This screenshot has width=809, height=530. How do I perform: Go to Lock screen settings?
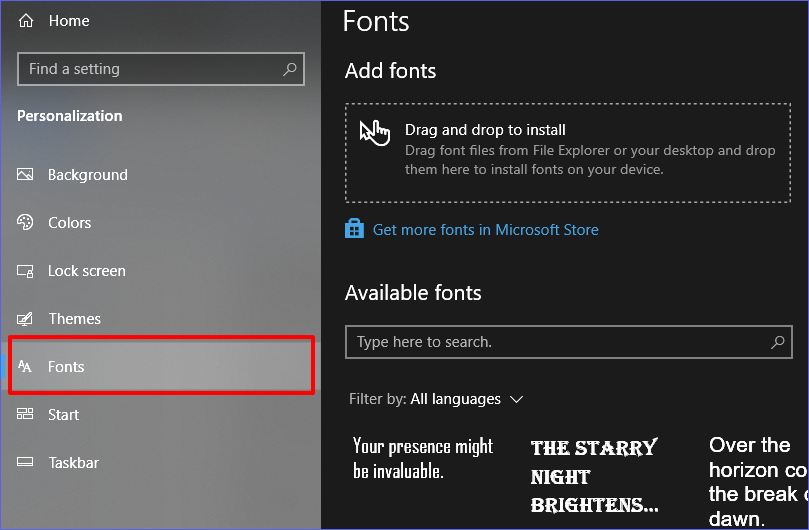(87, 270)
